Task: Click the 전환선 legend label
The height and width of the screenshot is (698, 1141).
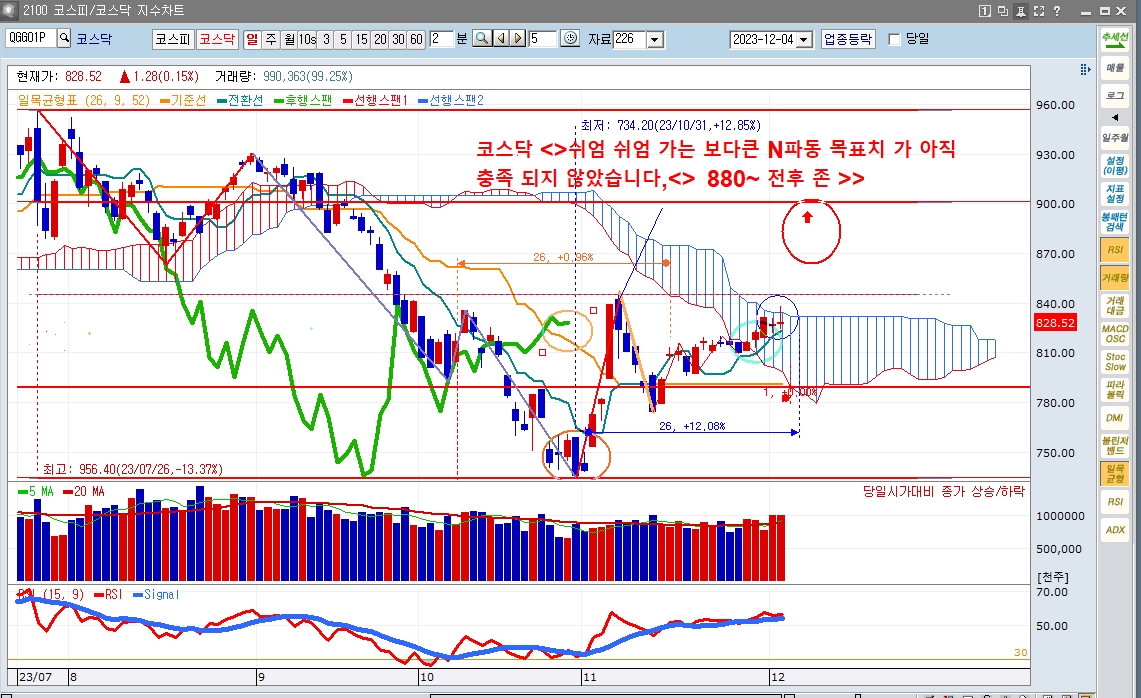Action: pos(240,100)
